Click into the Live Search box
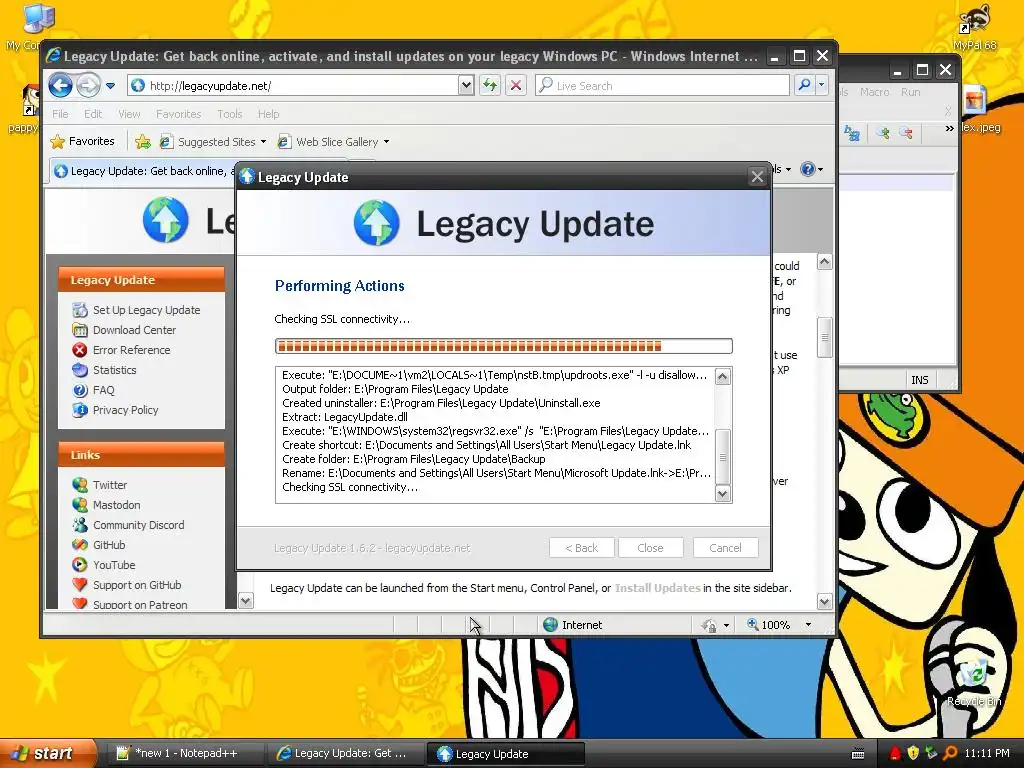This screenshot has height=768, width=1024. [x=662, y=86]
